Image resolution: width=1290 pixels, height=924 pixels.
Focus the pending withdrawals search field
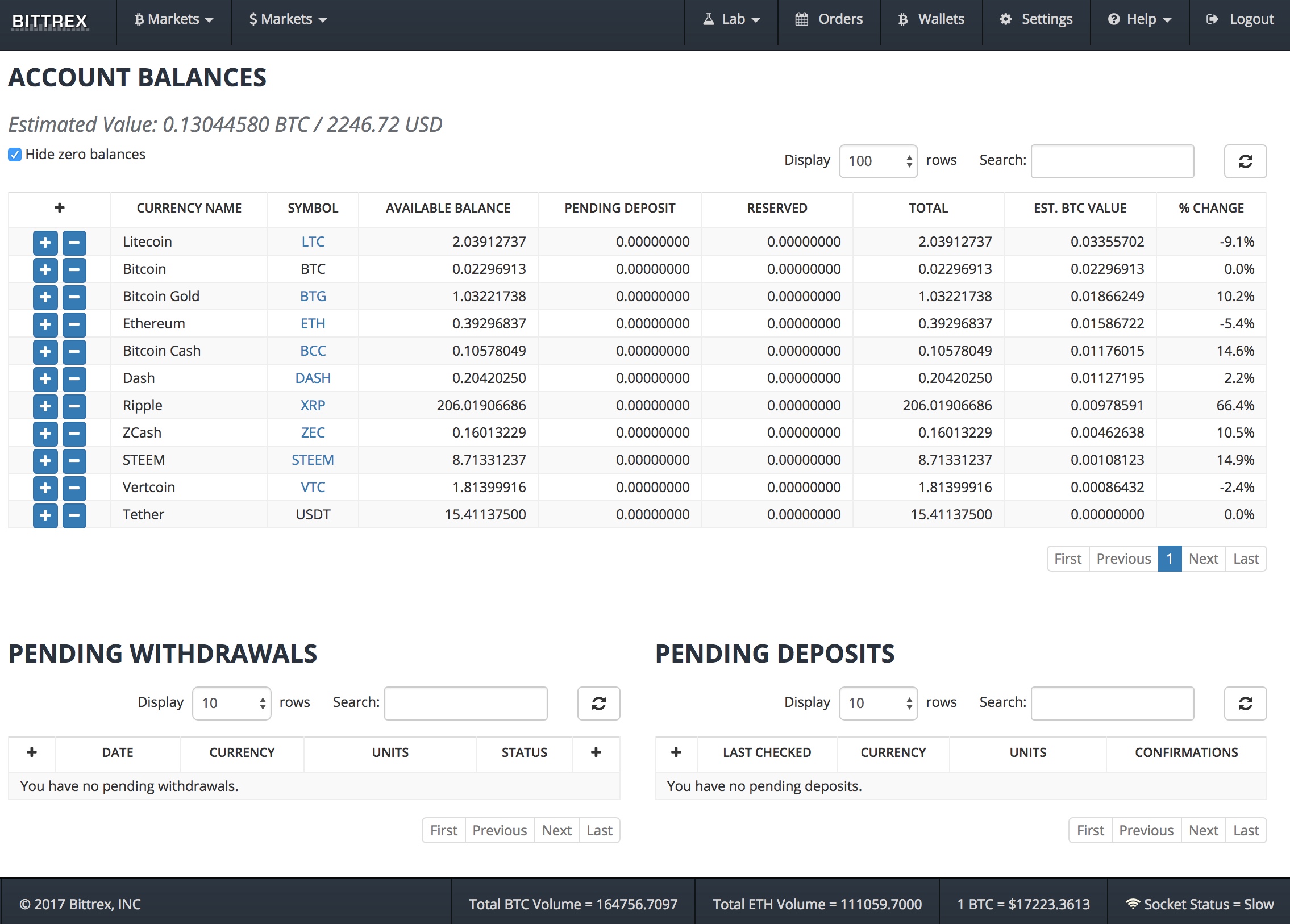[466, 704]
